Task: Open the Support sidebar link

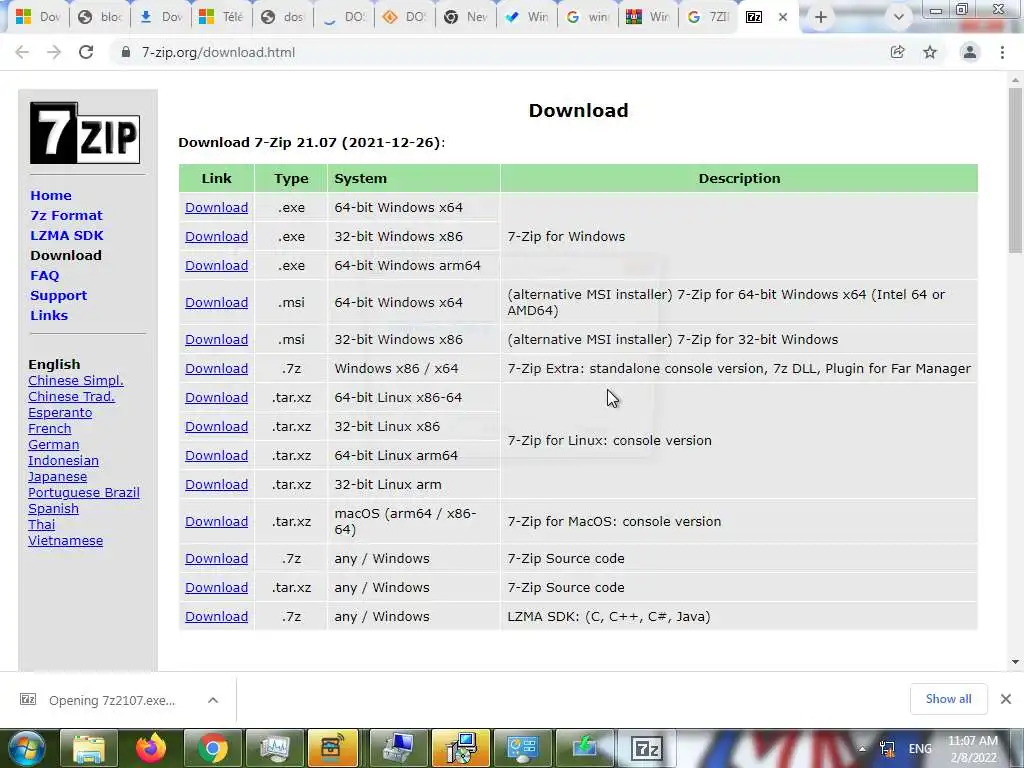Action: tap(58, 295)
